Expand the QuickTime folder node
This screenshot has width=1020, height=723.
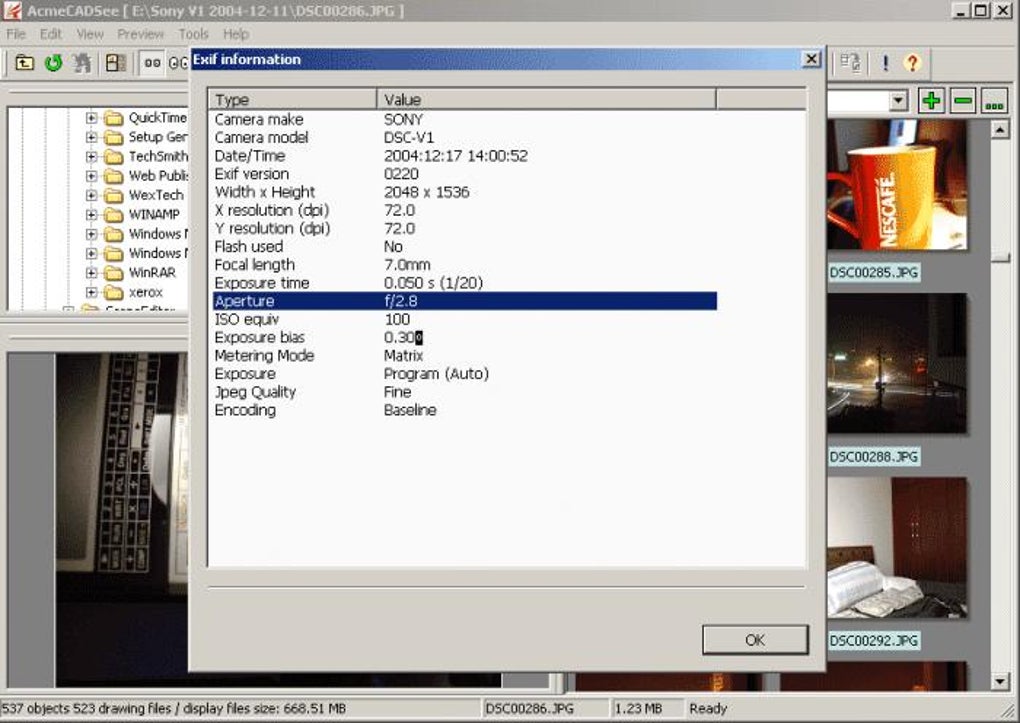click(x=91, y=118)
